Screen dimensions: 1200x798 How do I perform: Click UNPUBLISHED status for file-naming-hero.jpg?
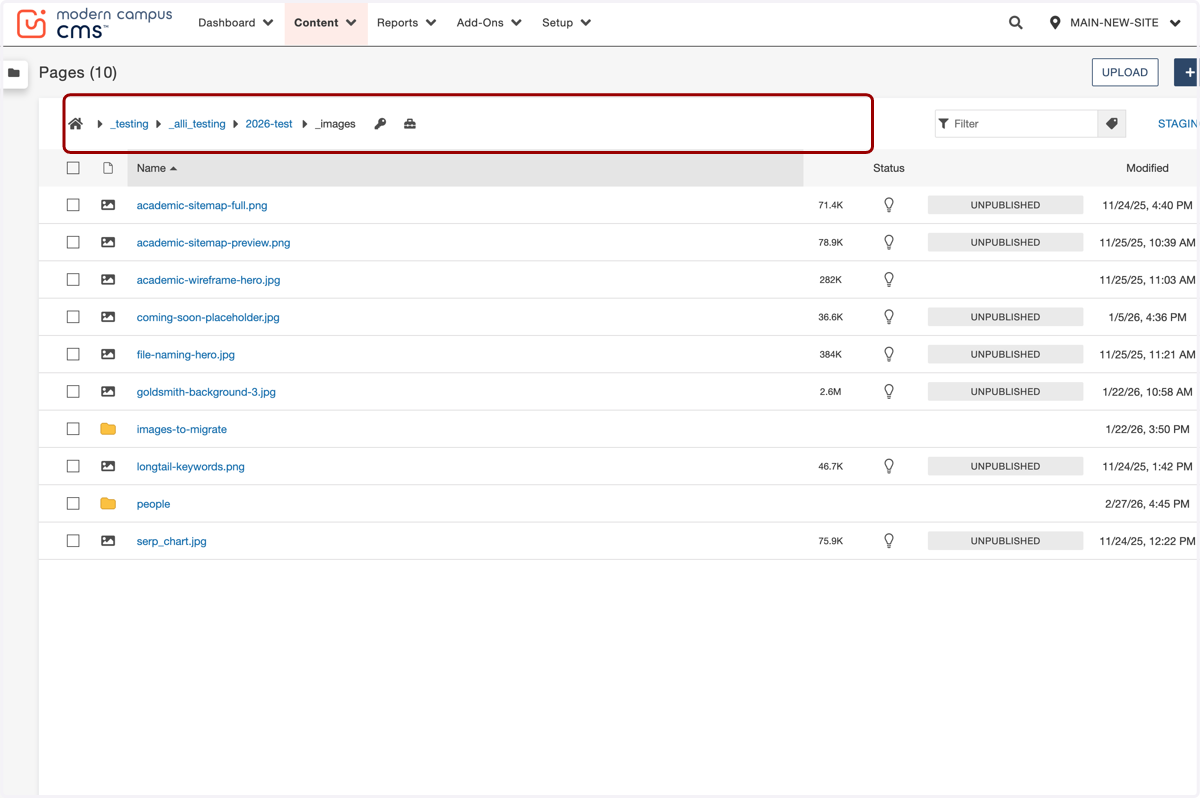[x=1005, y=354]
